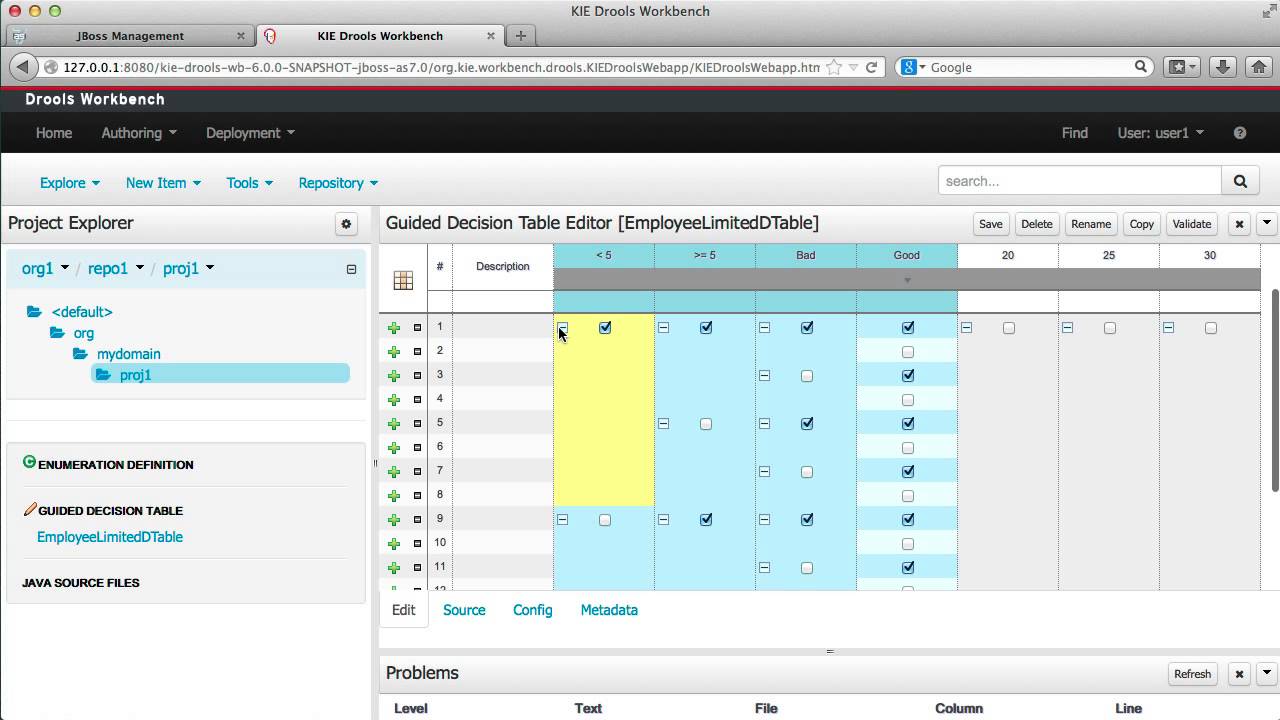Switch to the Metadata tab
The image size is (1280, 720).
[609, 610]
